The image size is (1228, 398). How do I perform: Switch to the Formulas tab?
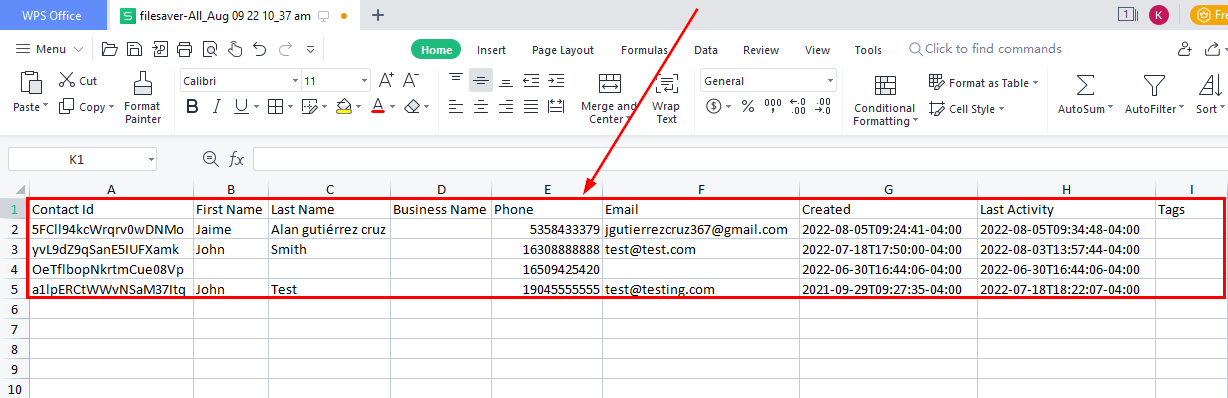tap(645, 50)
